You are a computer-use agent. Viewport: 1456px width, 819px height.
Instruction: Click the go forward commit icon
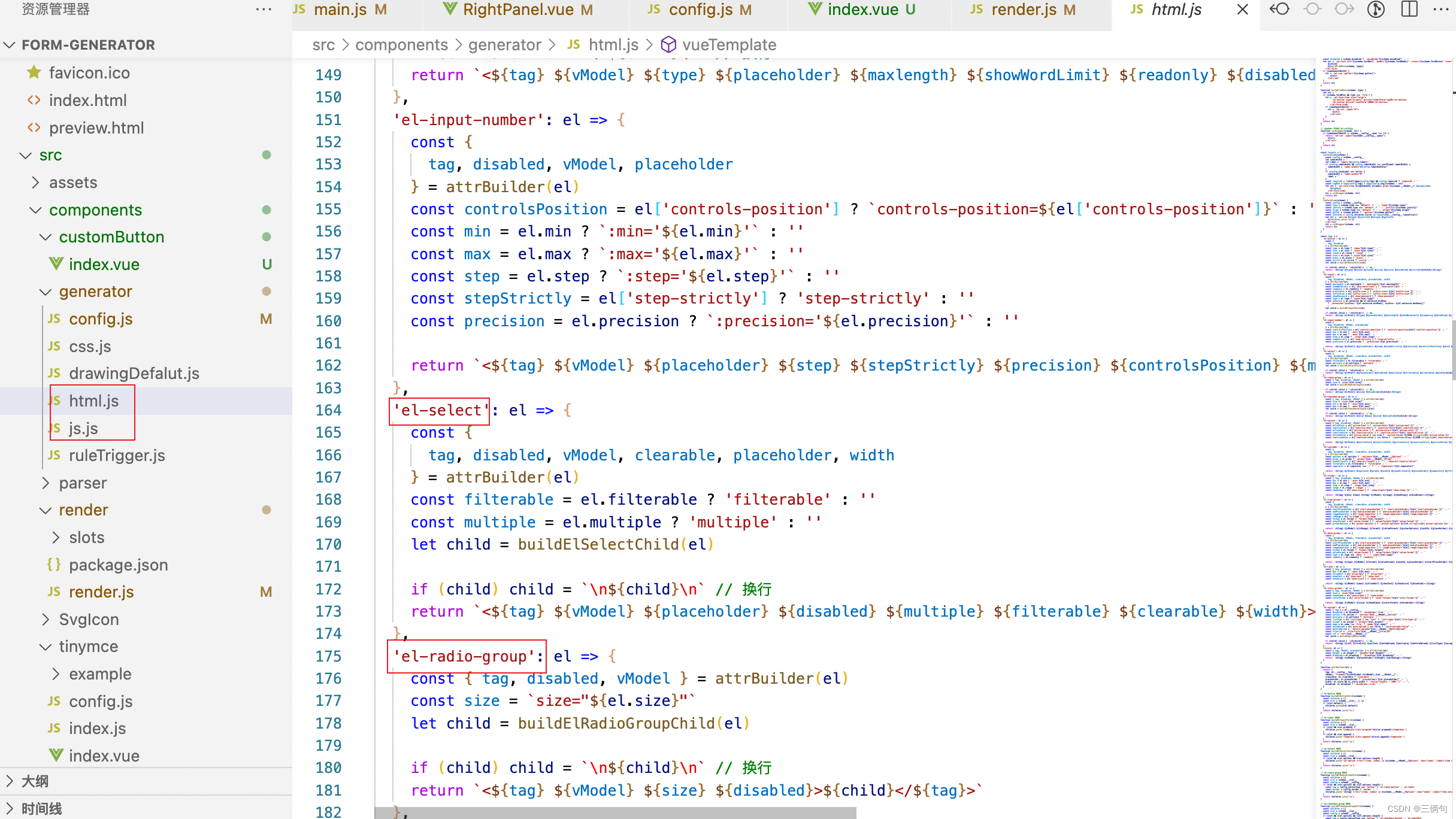(x=1344, y=10)
